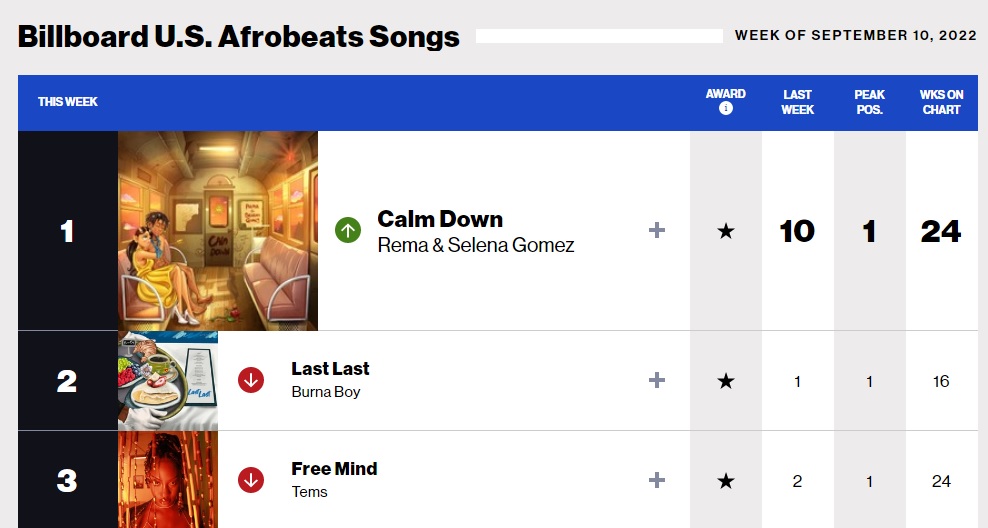Click the award star for Calm Down
This screenshot has height=528, width=988.
pyautogui.click(x=726, y=231)
